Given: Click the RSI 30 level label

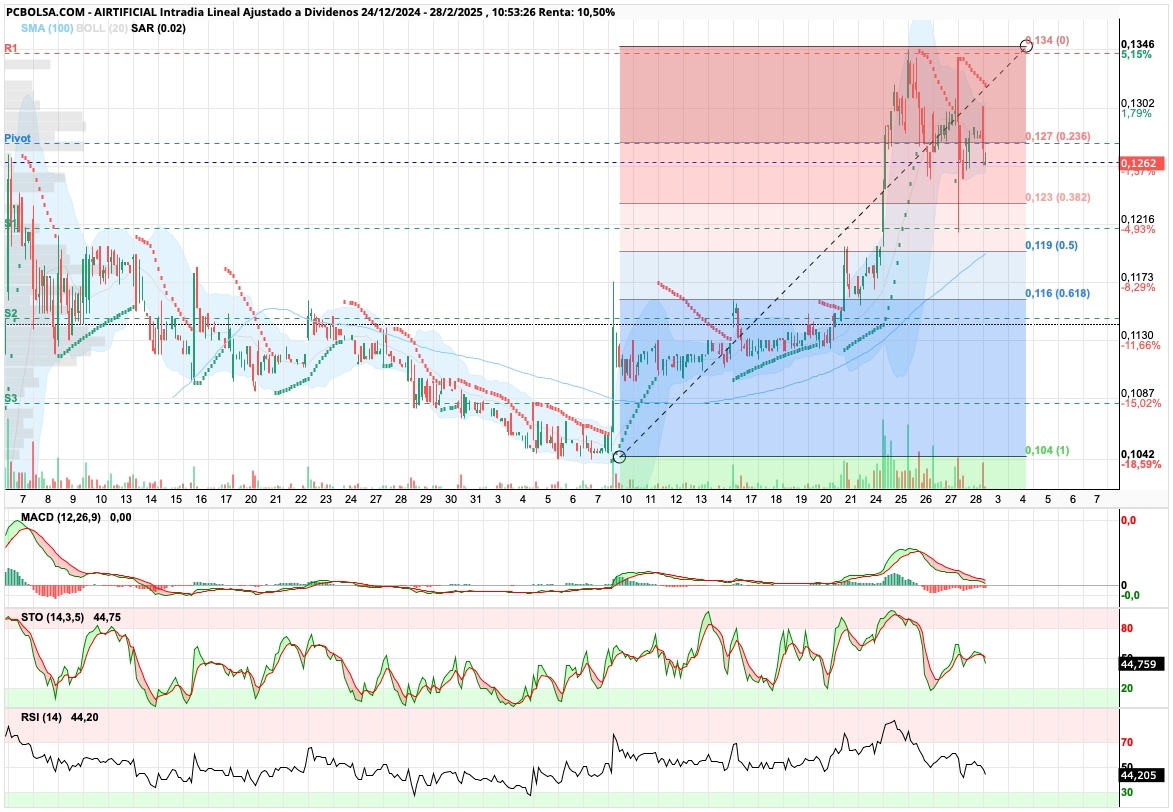Looking at the screenshot, I should pyautogui.click(x=1127, y=793).
